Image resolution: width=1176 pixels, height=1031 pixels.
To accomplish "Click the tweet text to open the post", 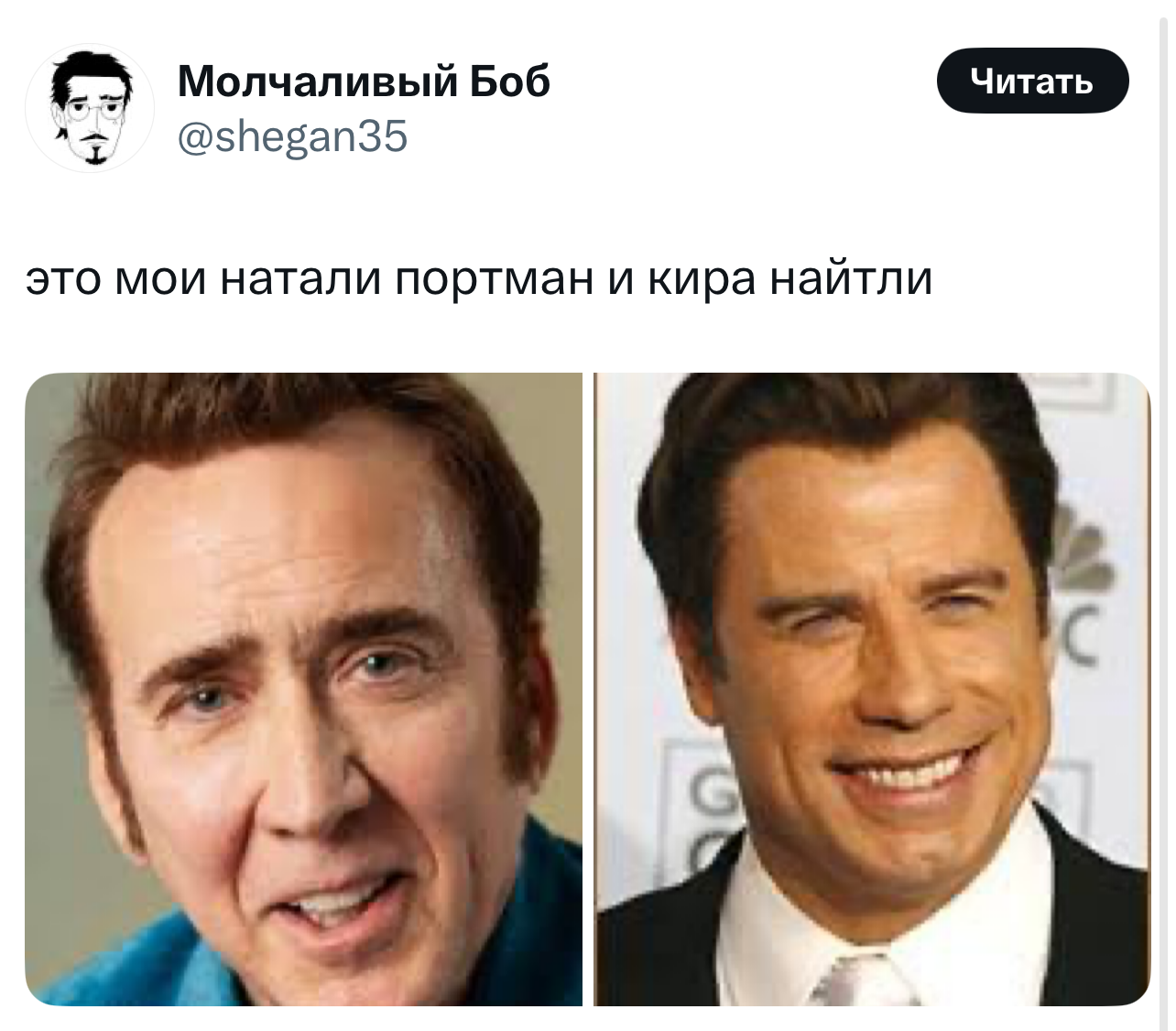I will pyautogui.click(x=479, y=278).
